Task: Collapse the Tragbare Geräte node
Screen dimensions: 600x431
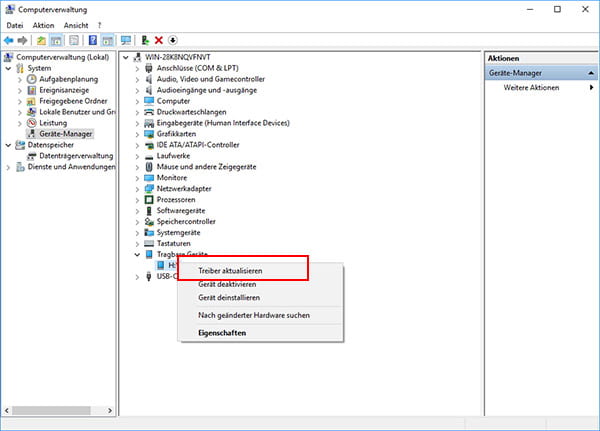Action: (137, 255)
